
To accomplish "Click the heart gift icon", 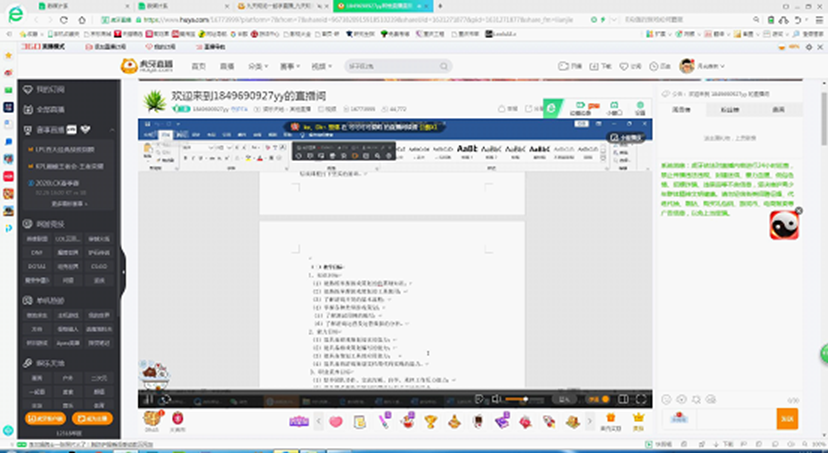I will (336, 421).
